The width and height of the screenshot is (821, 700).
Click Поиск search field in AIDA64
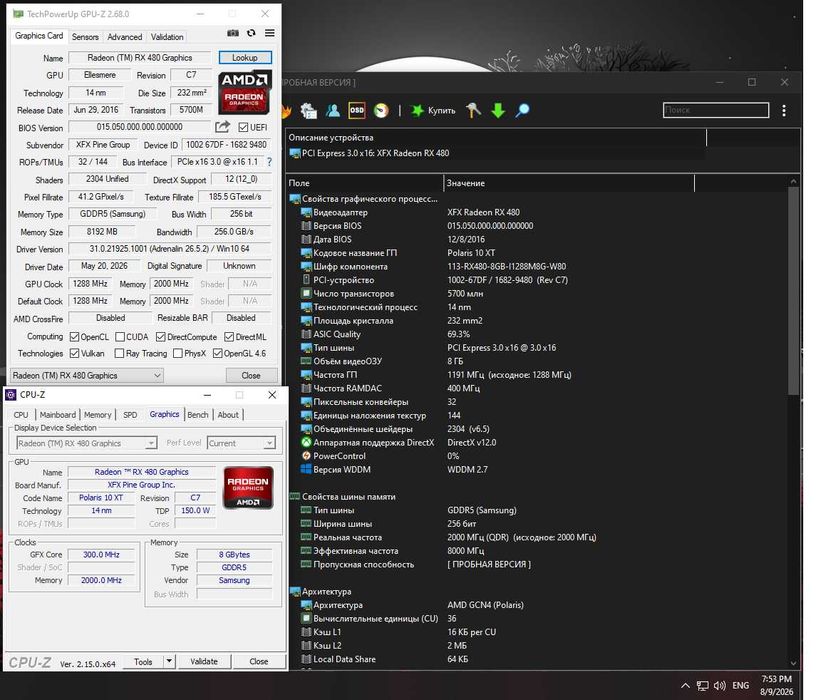click(716, 110)
